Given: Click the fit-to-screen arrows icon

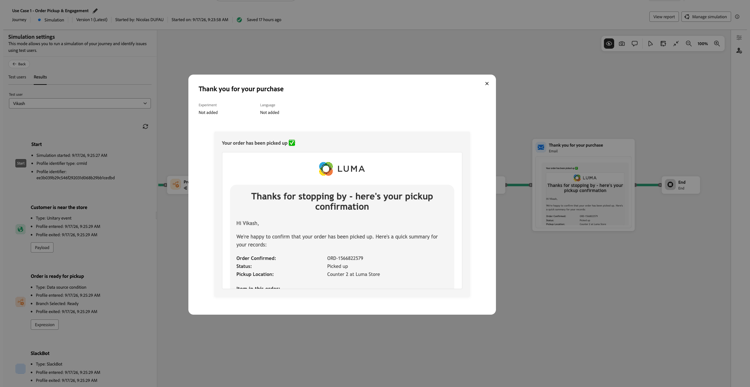Looking at the screenshot, I should 676,44.
